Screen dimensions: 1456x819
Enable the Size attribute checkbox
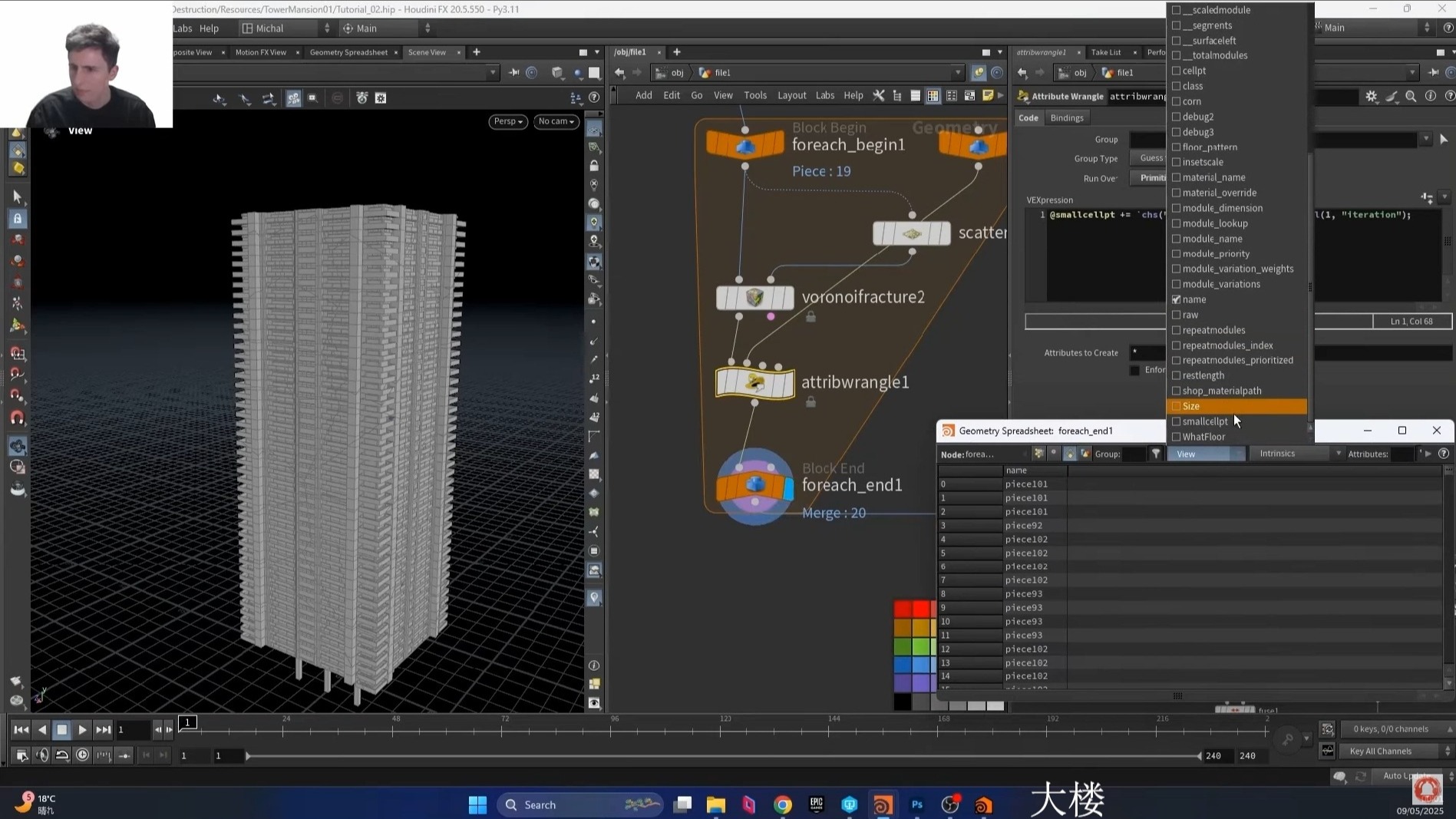tap(1176, 406)
